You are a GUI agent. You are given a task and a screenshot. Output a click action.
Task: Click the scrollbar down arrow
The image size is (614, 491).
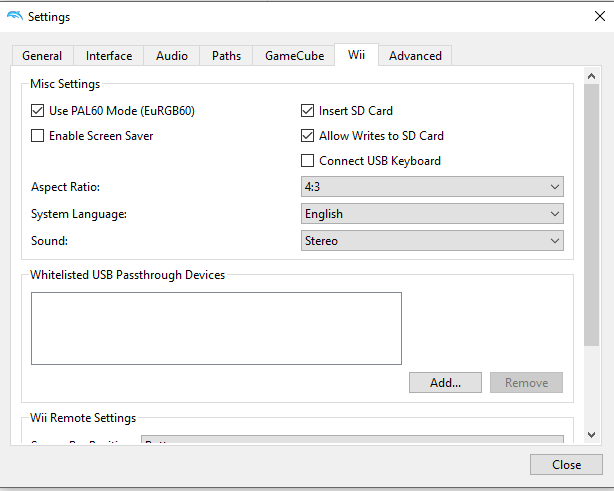point(591,435)
